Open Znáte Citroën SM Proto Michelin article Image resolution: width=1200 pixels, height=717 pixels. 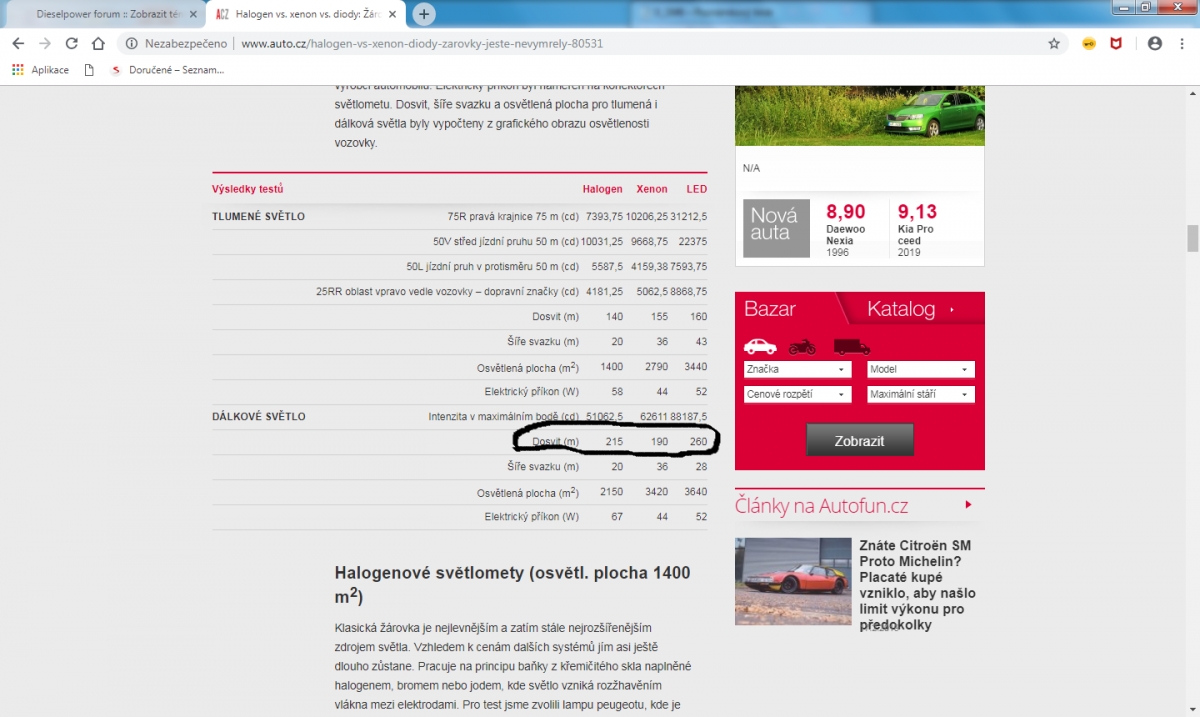point(917,585)
